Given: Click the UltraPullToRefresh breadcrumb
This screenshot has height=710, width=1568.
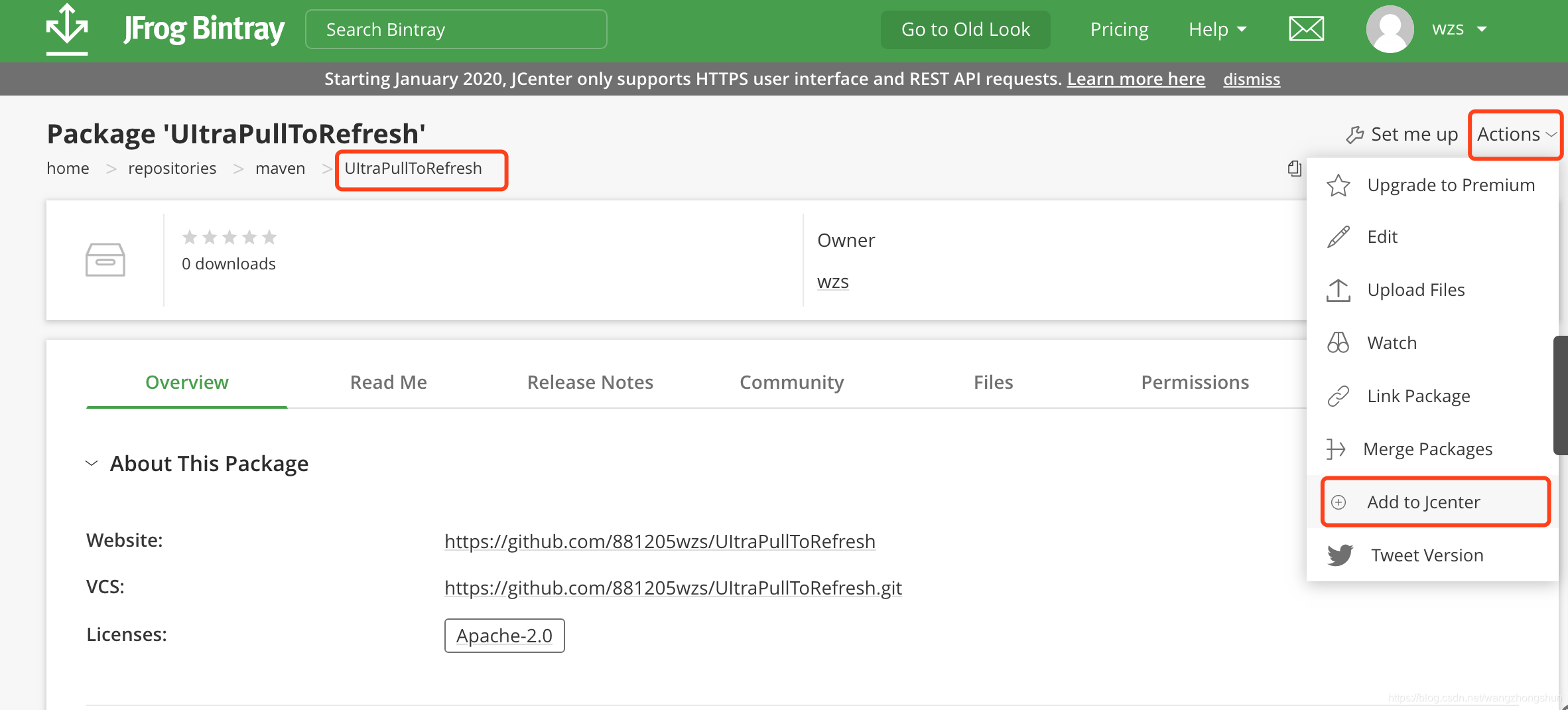Looking at the screenshot, I should point(413,169).
